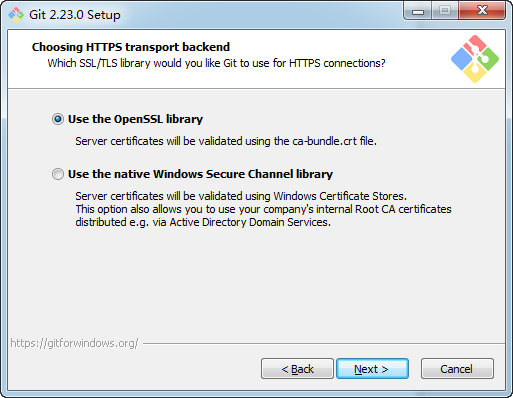The image size is (513, 398).
Task: Click the Windows Certificate Stores description line
Action: click(x=241, y=196)
